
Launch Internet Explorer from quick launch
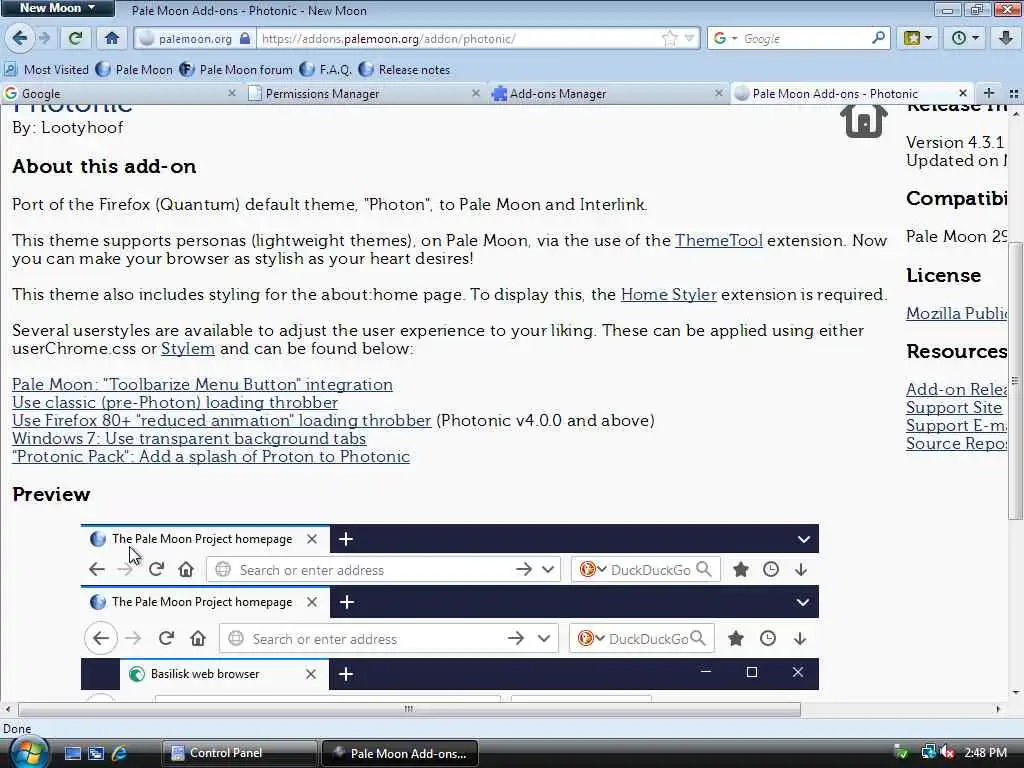click(120, 753)
